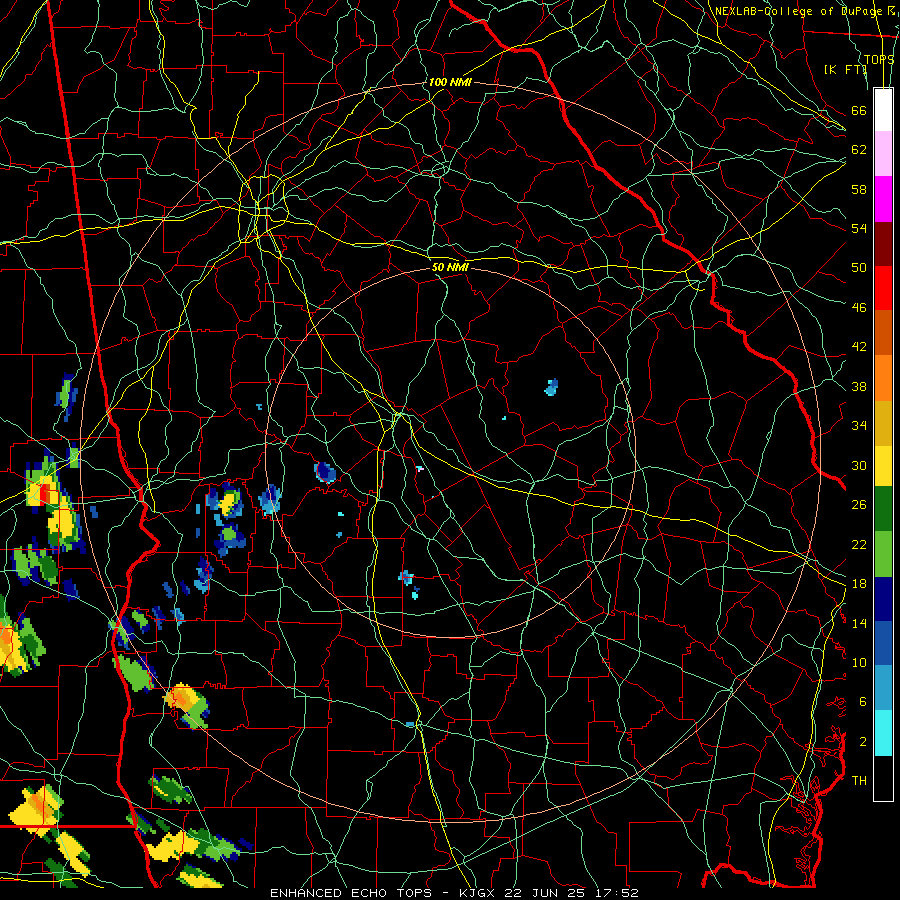Click the 14 legend value
The width and height of the screenshot is (900, 900).
click(x=859, y=623)
